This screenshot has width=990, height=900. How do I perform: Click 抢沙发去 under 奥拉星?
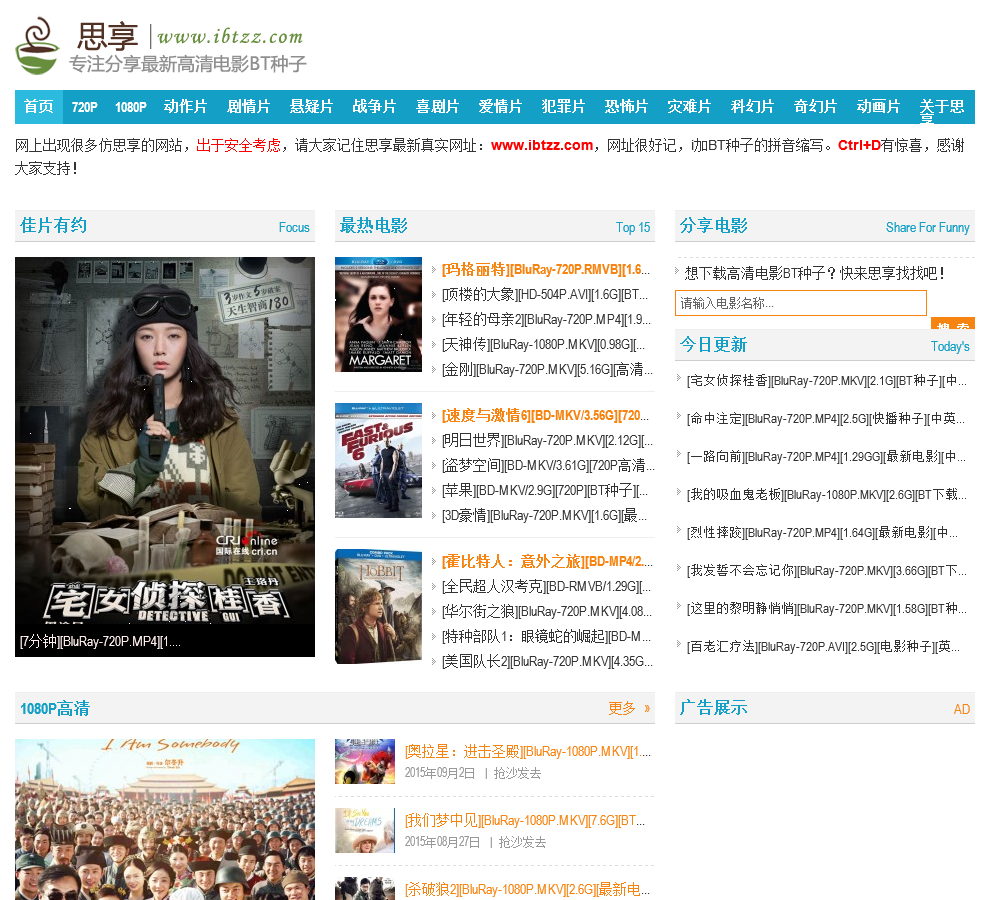[517, 773]
